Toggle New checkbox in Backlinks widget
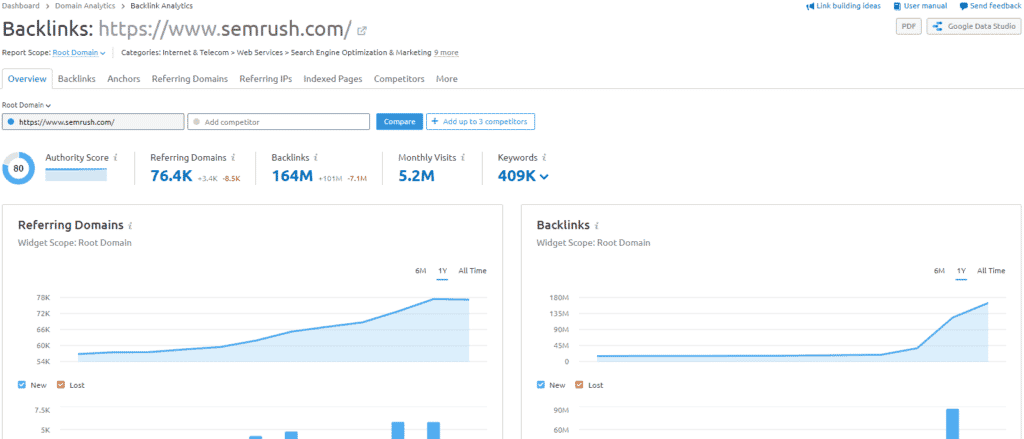Screen dimensions: 1024x439 pos(540,385)
